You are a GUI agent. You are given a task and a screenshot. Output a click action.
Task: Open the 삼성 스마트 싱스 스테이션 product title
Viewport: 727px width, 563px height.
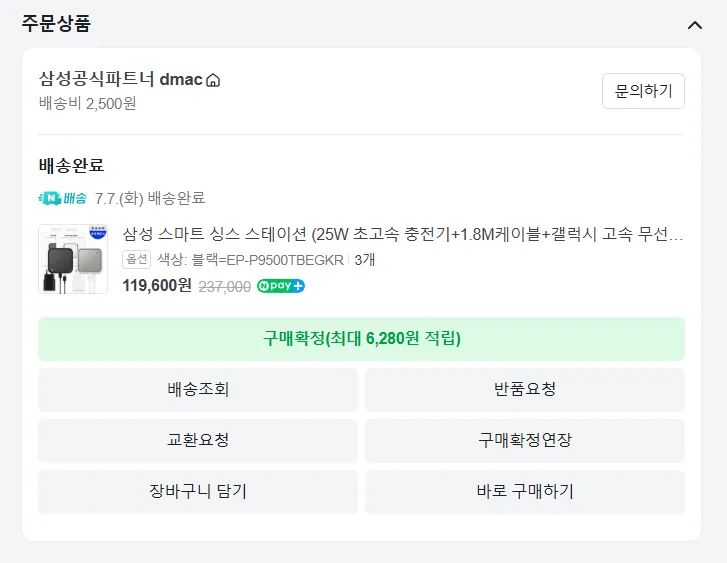(x=402, y=234)
